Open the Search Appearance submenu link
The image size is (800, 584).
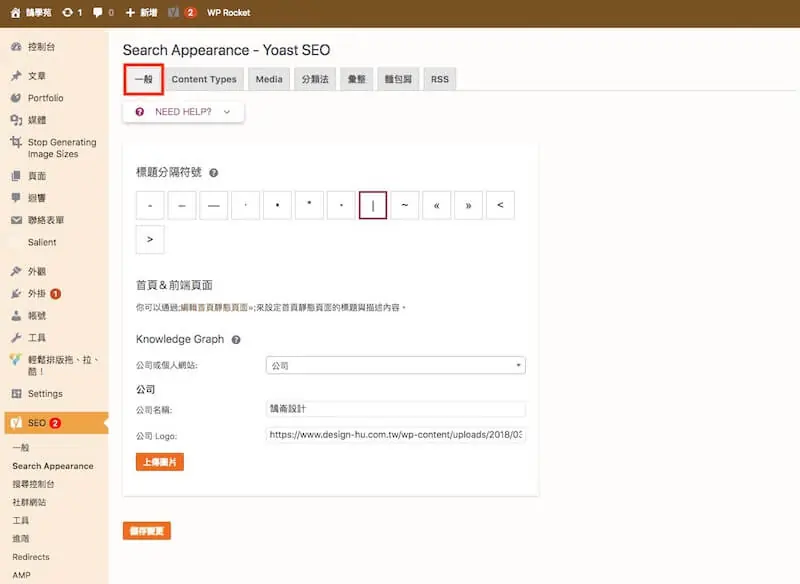[53, 466]
